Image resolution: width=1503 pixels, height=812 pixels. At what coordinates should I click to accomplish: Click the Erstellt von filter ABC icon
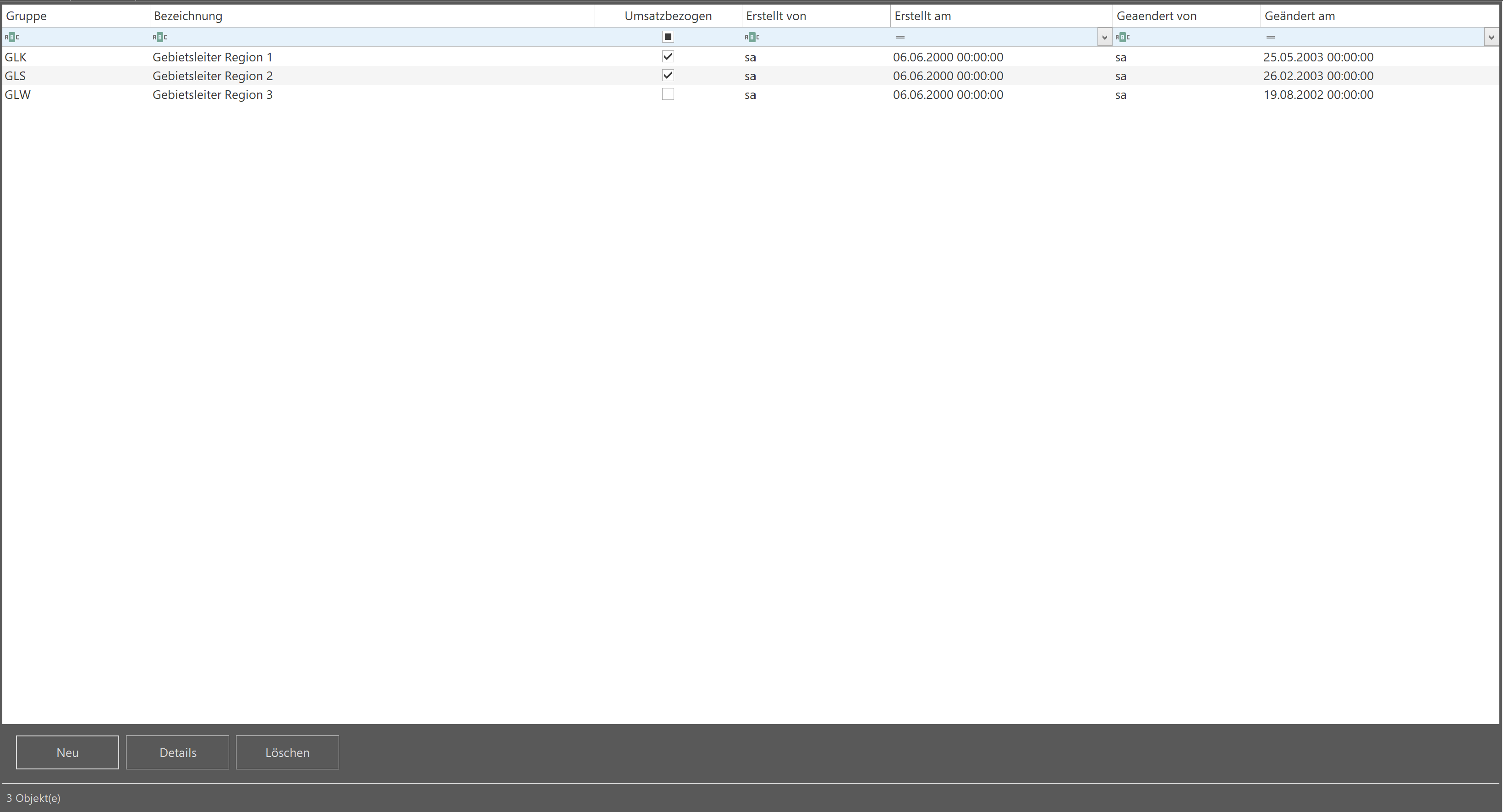(752, 37)
